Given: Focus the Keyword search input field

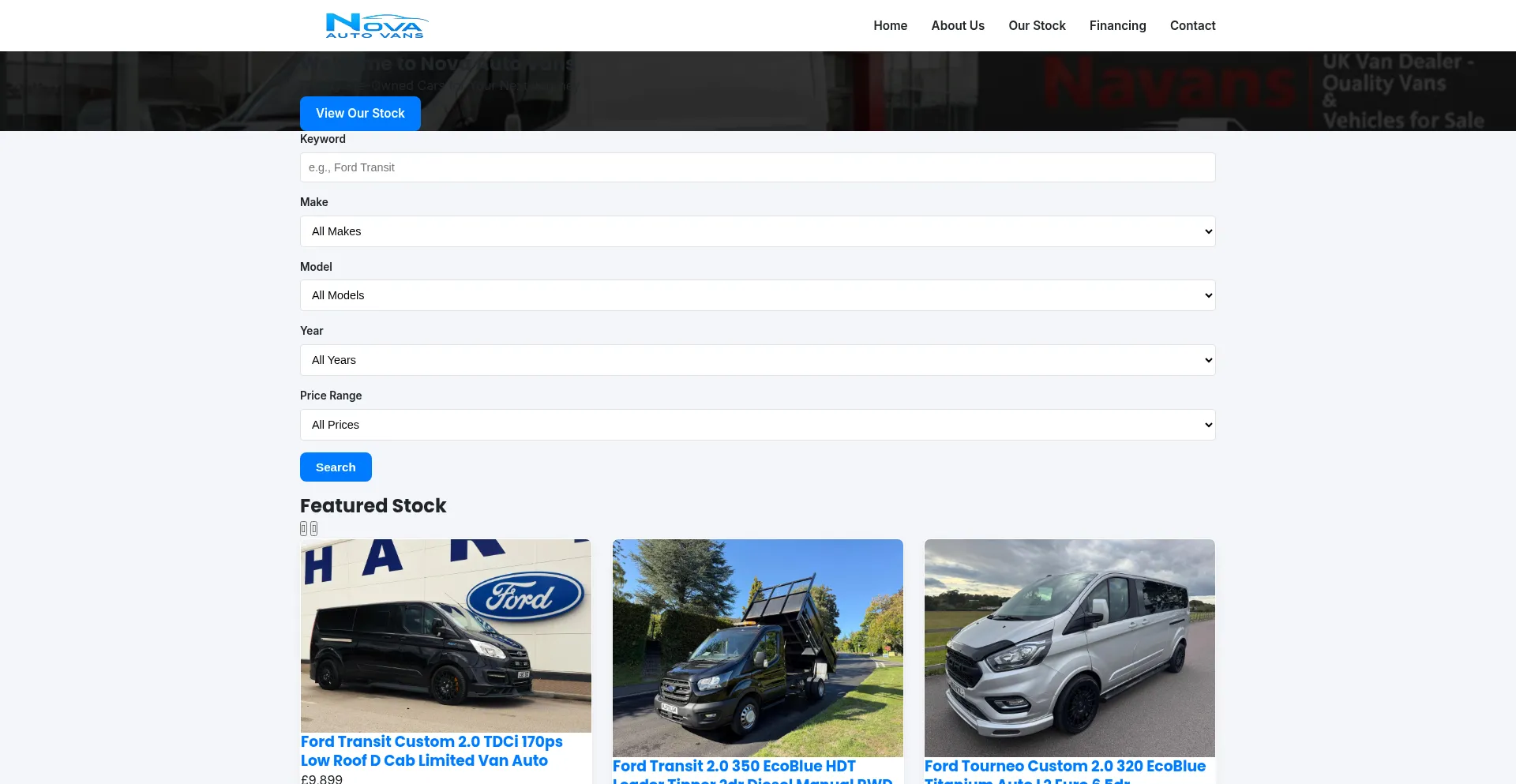Looking at the screenshot, I should (757, 167).
